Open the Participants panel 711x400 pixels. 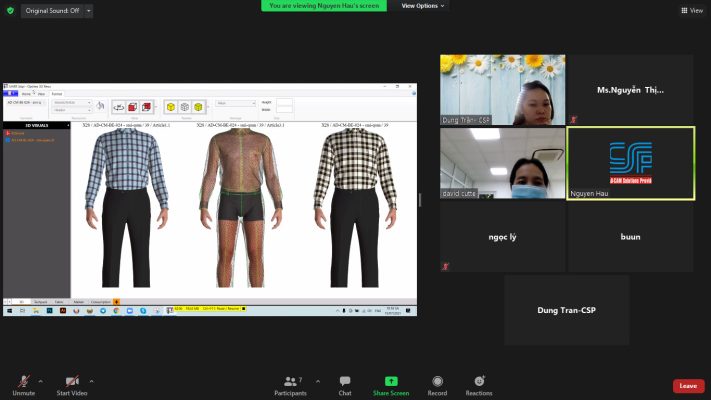click(x=290, y=382)
